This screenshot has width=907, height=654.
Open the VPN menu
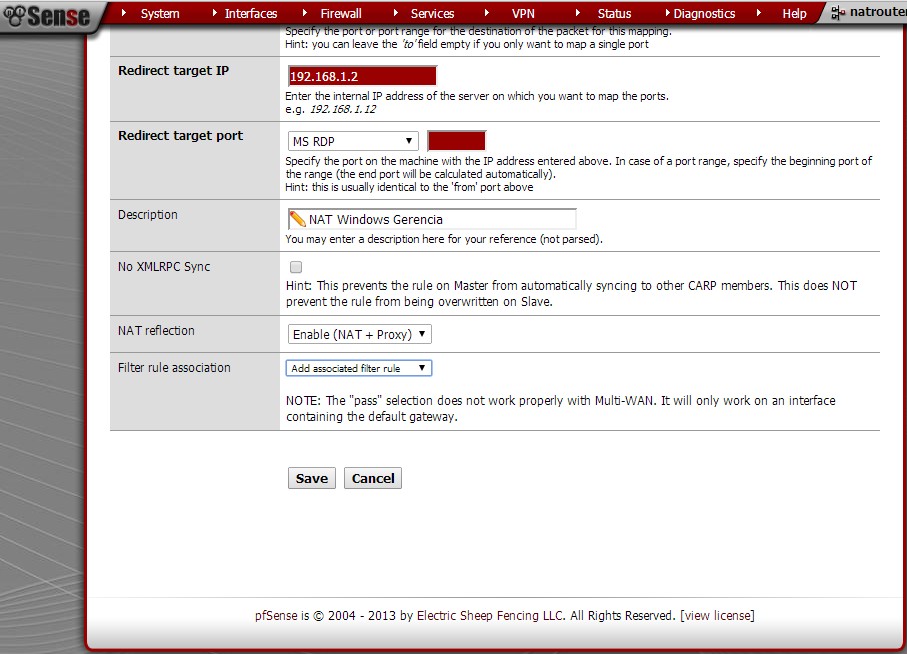[x=523, y=14]
